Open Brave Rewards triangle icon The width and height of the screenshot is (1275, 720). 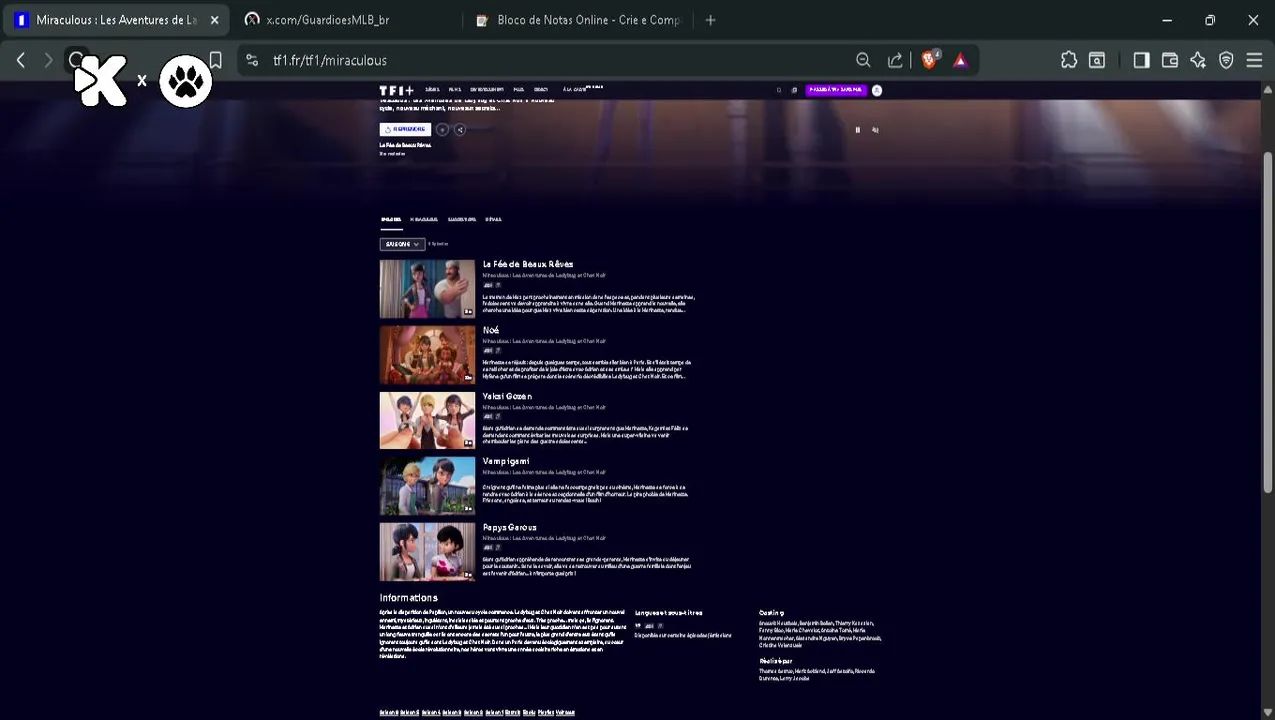(x=960, y=60)
